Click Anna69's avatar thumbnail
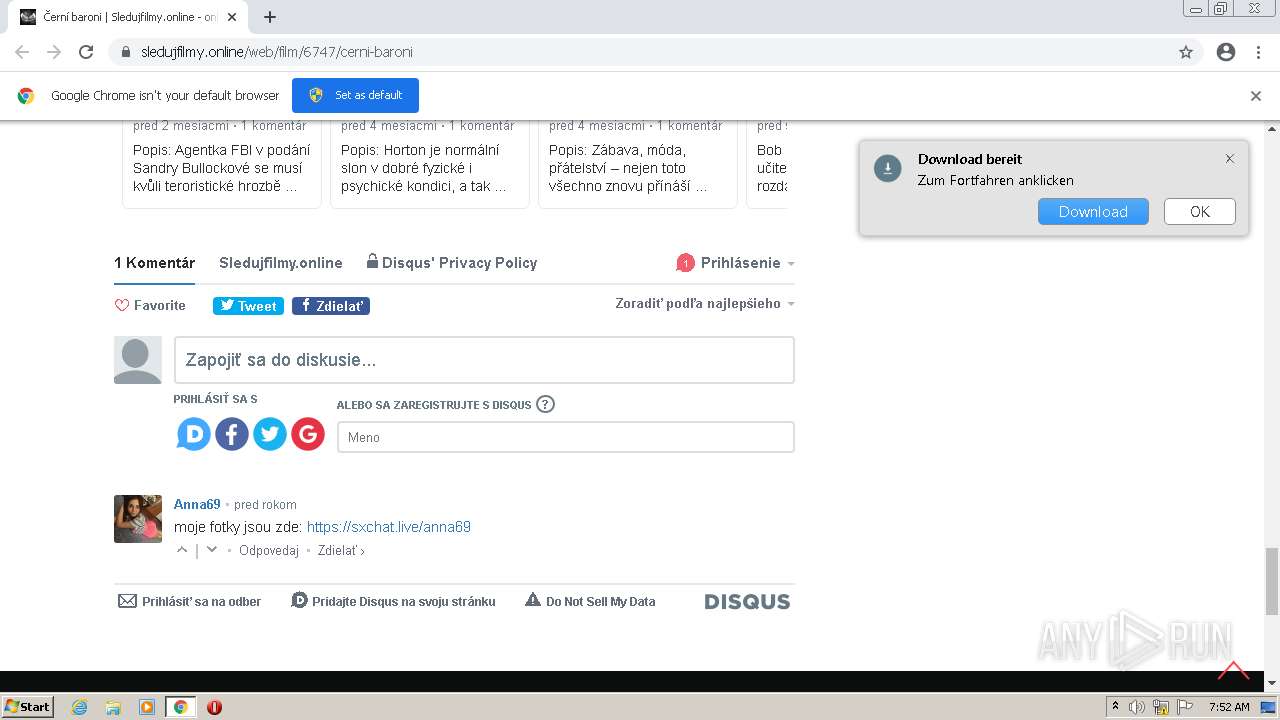The width and height of the screenshot is (1280, 720). (x=138, y=519)
